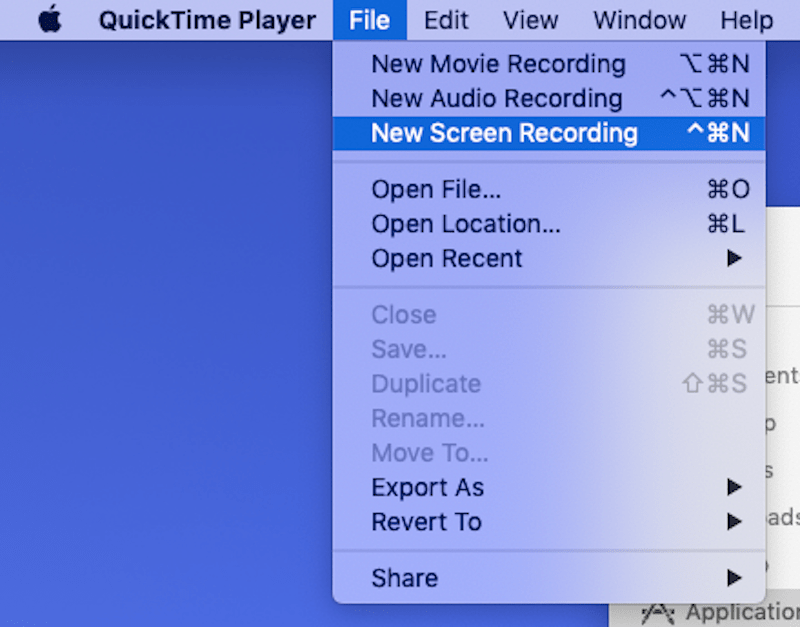The width and height of the screenshot is (800, 627).
Task: Select Open Location… menu item
Action: pyautogui.click(x=549, y=224)
